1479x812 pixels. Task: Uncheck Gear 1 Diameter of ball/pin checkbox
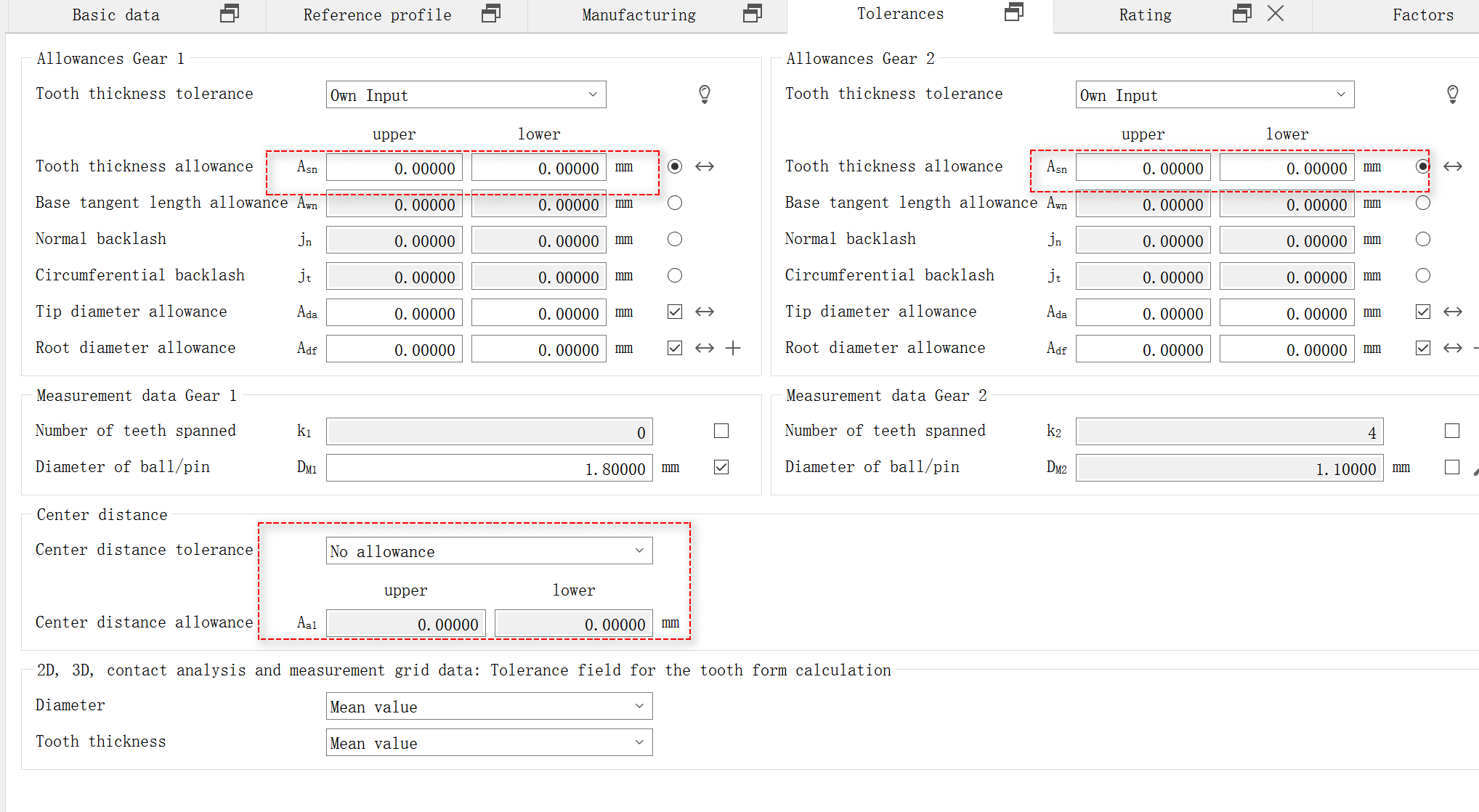click(721, 468)
